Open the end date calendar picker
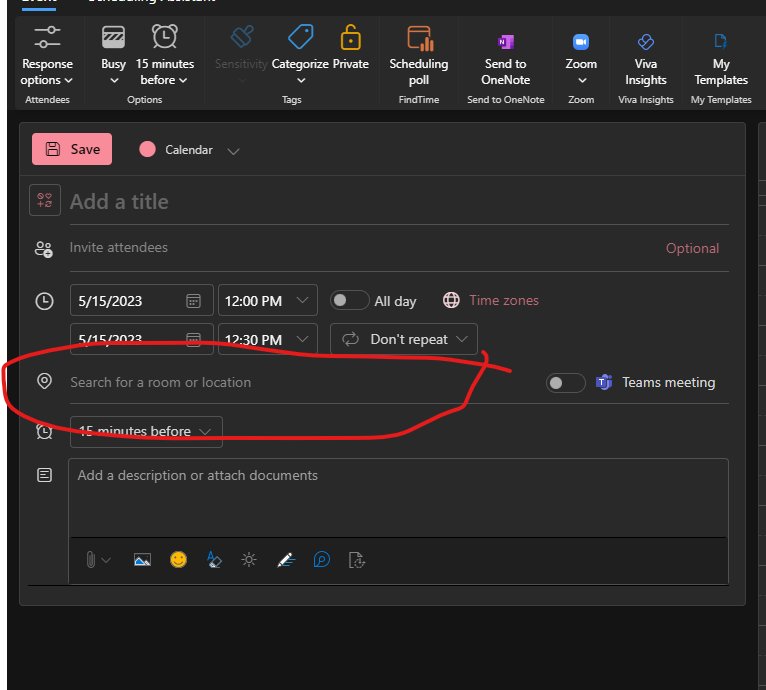The image size is (766, 690). 193,339
